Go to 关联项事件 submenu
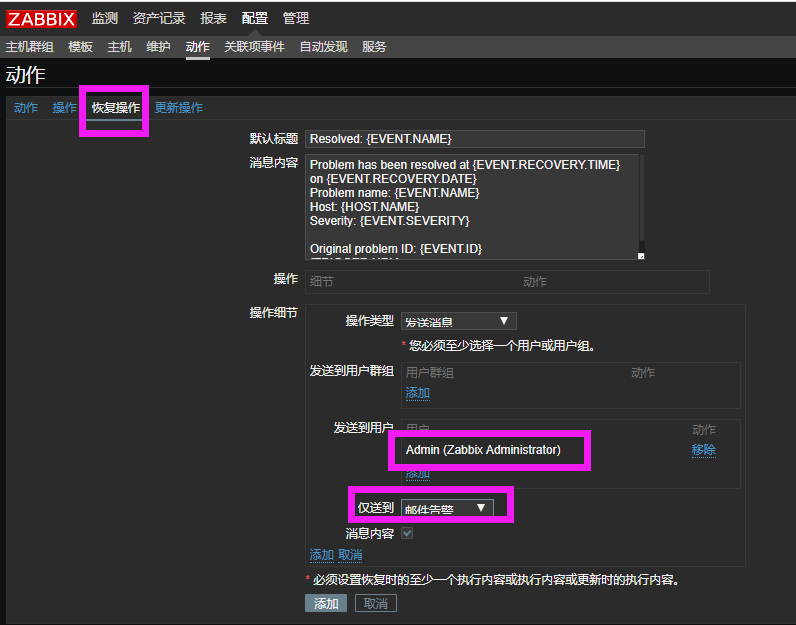796x625 pixels. click(x=254, y=47)
